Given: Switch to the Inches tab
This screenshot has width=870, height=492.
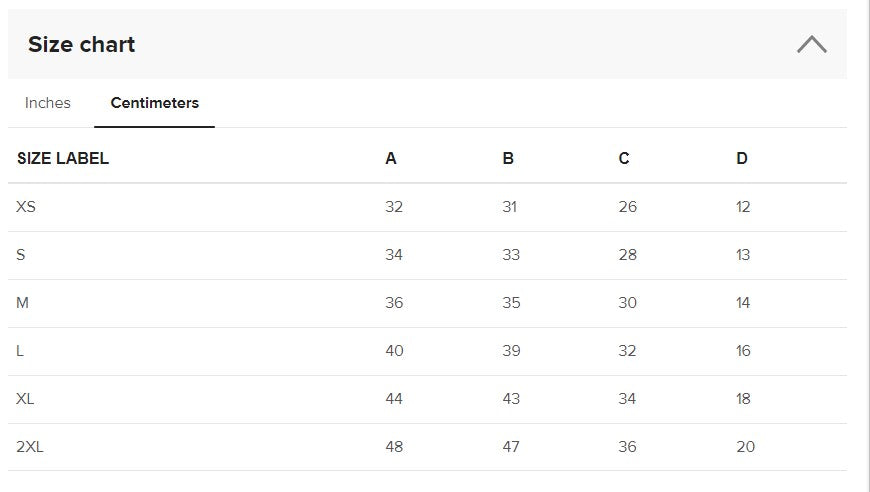Looking at the screenshot, I should pos(48,103).
